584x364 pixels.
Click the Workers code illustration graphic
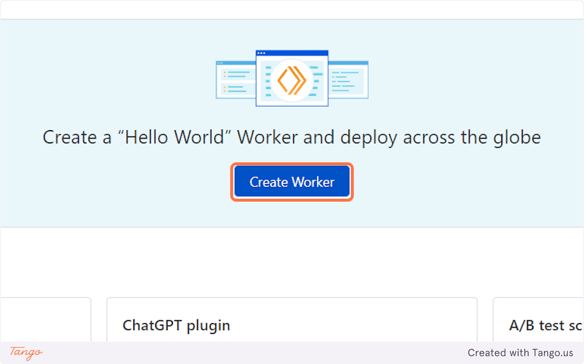(x=292, y=78)
